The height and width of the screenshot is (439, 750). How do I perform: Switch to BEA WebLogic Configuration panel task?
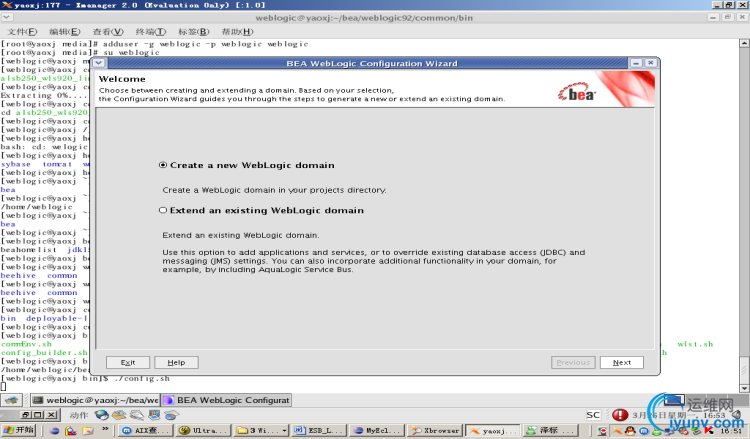click(227, 400)
